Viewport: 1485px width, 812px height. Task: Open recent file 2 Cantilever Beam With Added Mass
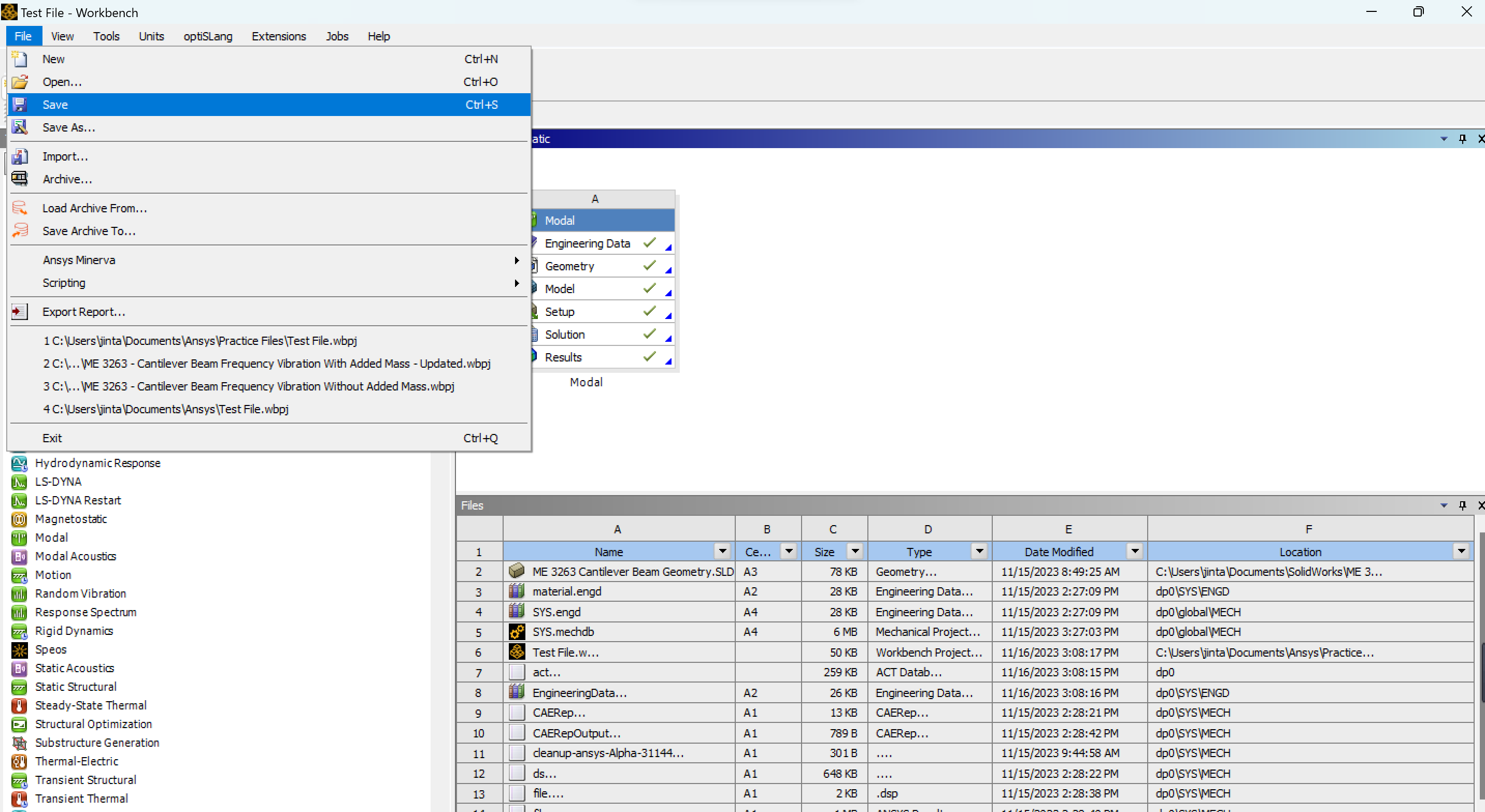268,363
